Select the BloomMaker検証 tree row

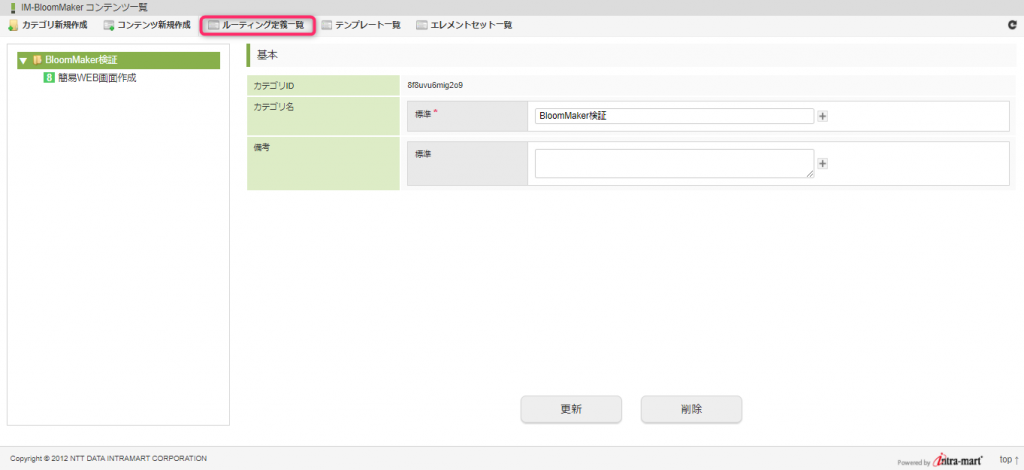pos(119,60)
